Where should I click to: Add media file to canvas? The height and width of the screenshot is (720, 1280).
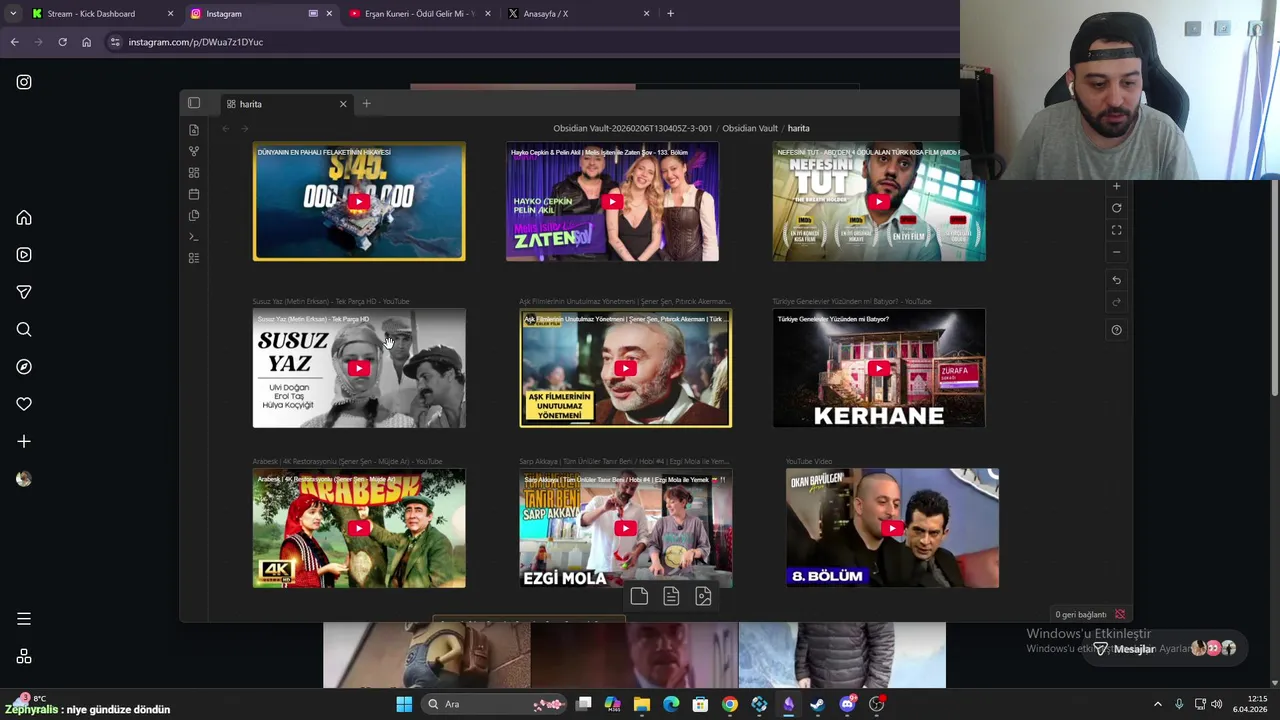point(703,597)
